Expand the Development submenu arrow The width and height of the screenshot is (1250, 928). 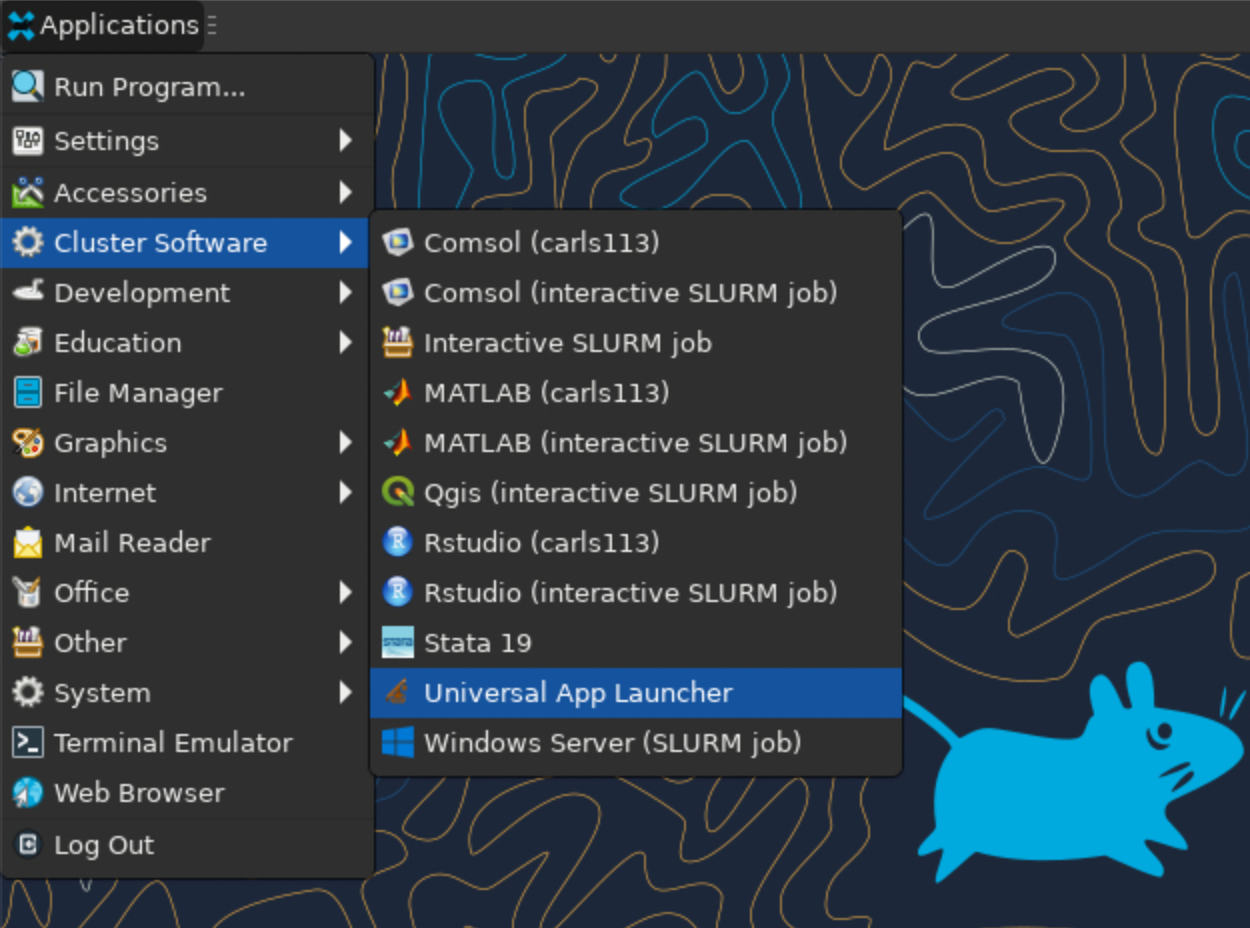[x=346, y=292]
